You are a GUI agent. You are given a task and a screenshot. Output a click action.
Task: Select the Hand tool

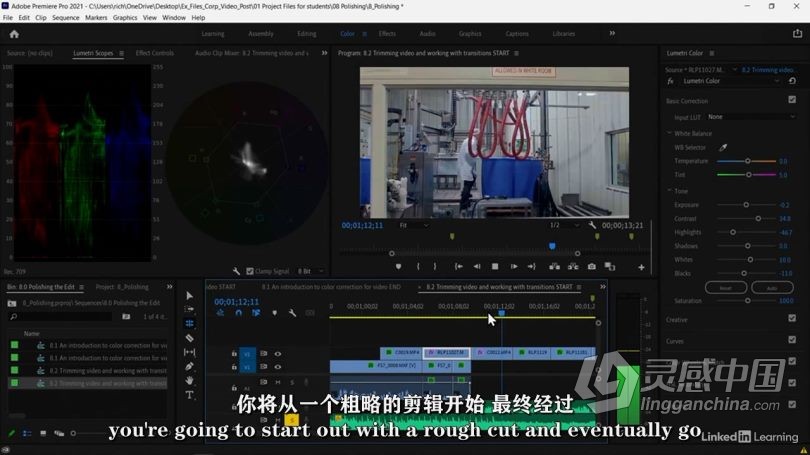(190, 381)
